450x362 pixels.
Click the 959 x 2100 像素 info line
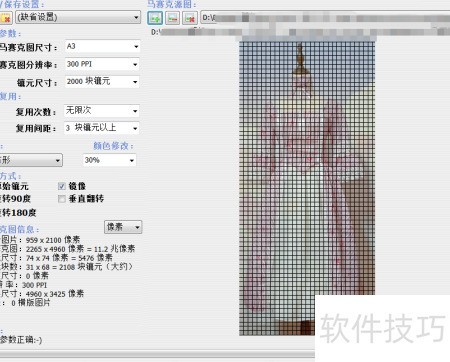point(53,240)
